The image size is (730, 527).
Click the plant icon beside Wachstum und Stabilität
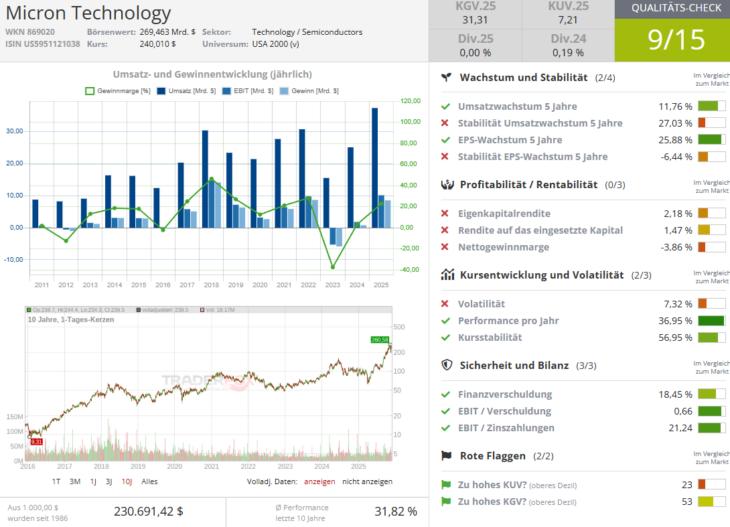448,77
